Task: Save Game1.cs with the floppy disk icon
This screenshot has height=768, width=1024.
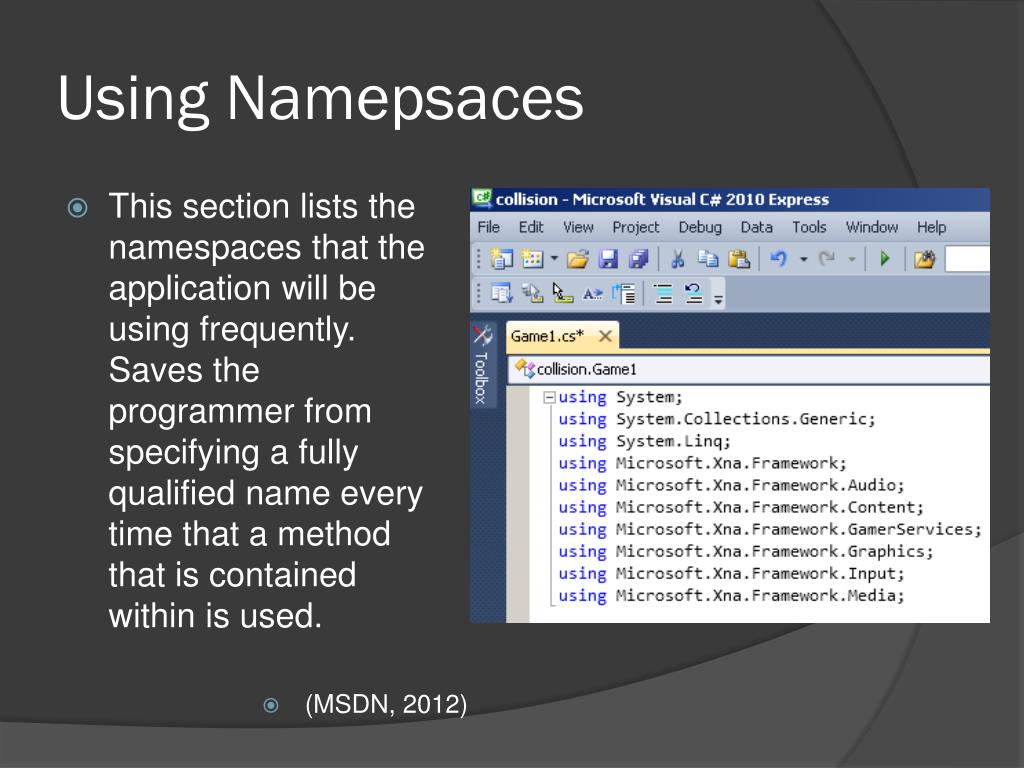Action: (608, 259)
